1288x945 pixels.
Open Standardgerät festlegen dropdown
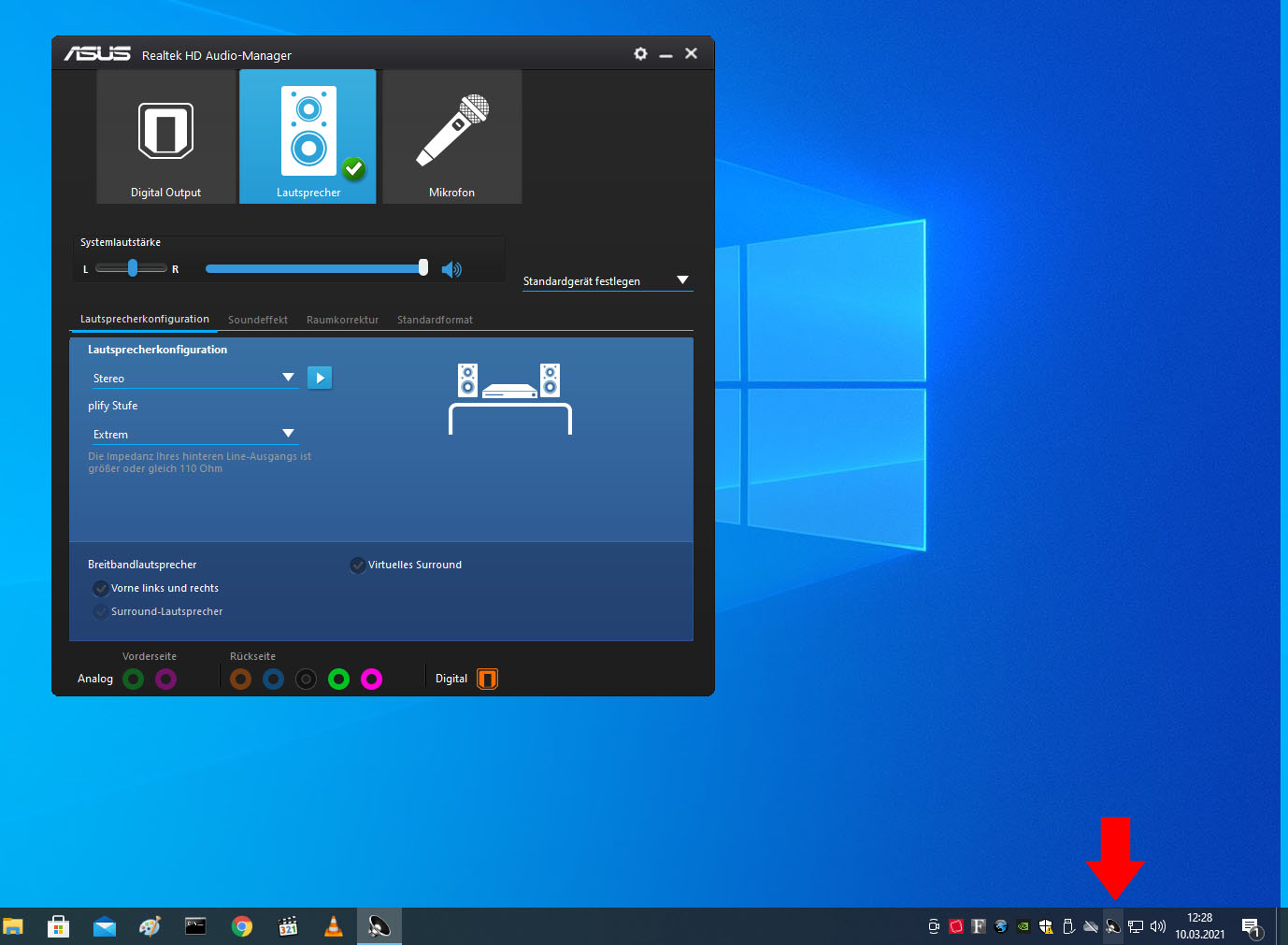coord(608,280)
